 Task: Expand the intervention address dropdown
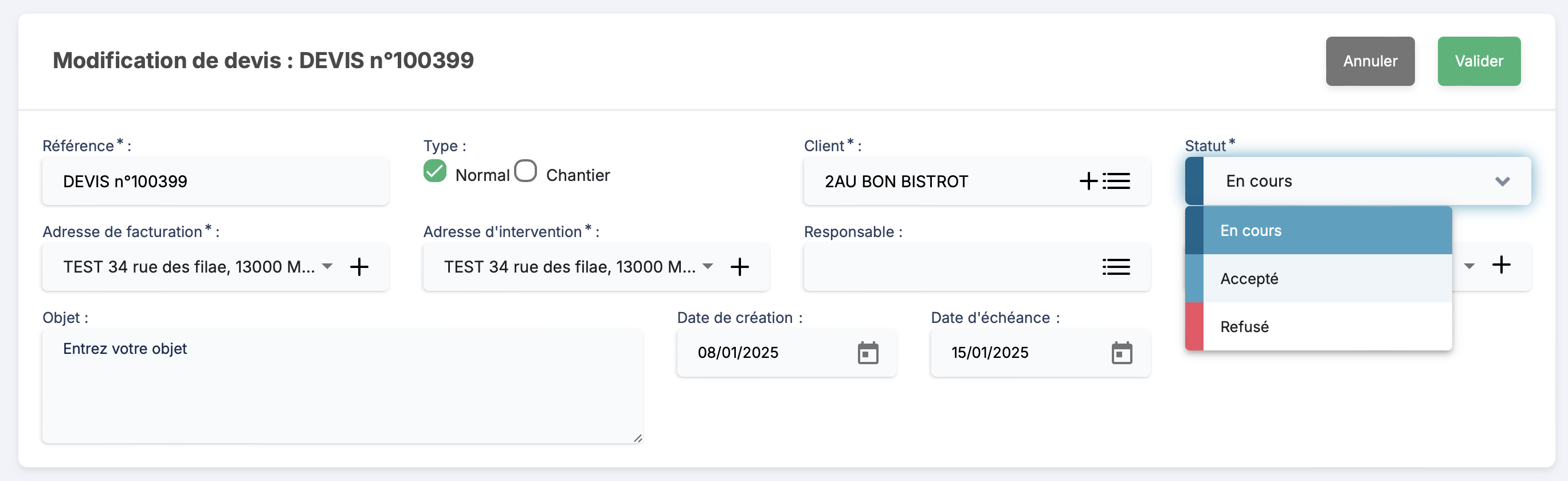pos(708,266)
